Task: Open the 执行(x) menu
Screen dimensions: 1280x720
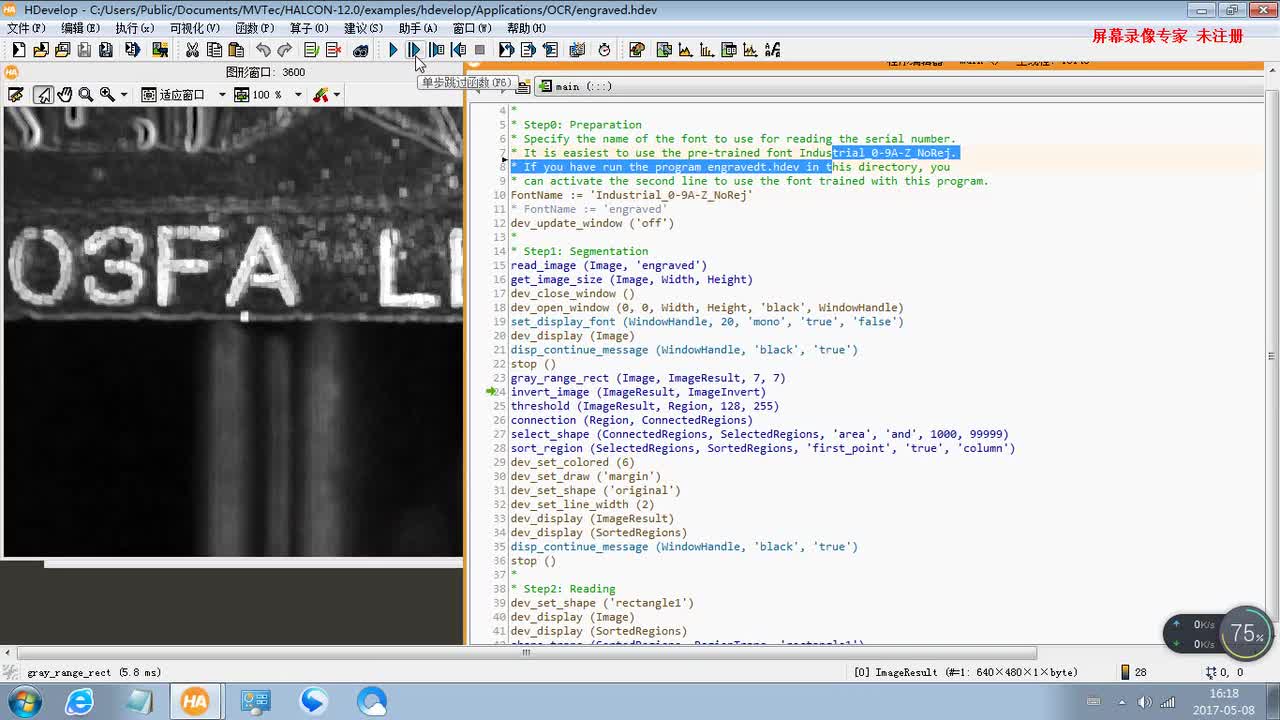Action: pyautogui.click(x=135, y=28)
